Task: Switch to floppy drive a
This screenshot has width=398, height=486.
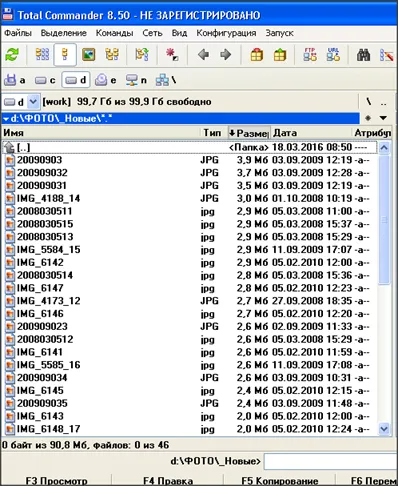Action: tap(15, 80)
